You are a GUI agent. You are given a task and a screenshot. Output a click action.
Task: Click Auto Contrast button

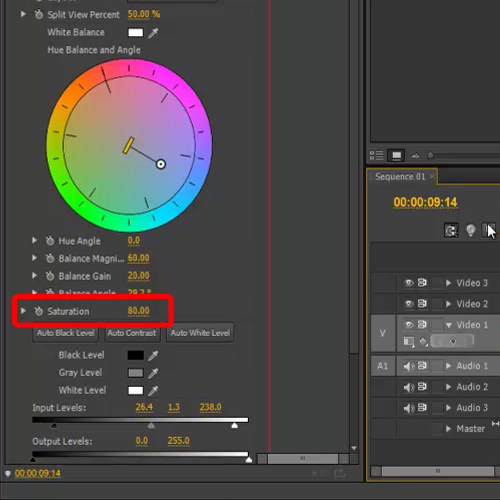click(132, 333)
